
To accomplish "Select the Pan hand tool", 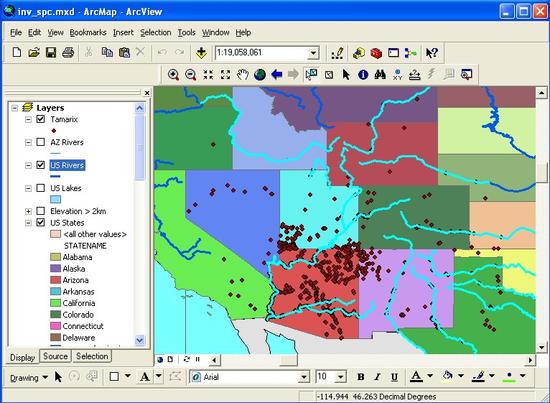I will coord(242,74).
